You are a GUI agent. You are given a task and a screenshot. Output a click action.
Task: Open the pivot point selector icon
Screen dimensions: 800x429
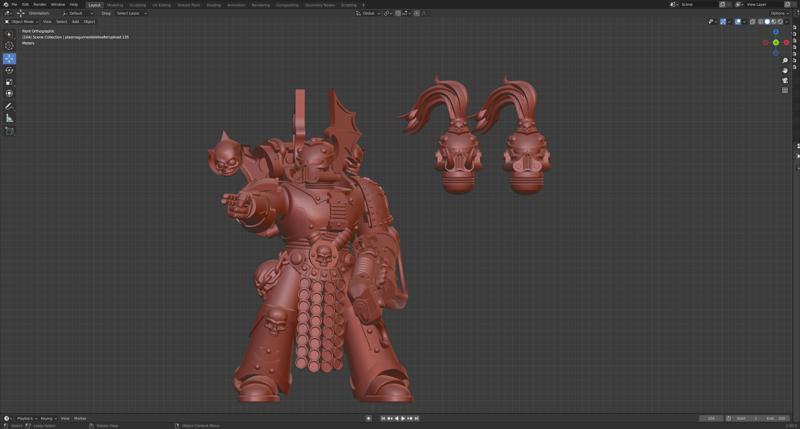[x=387, y=13]
